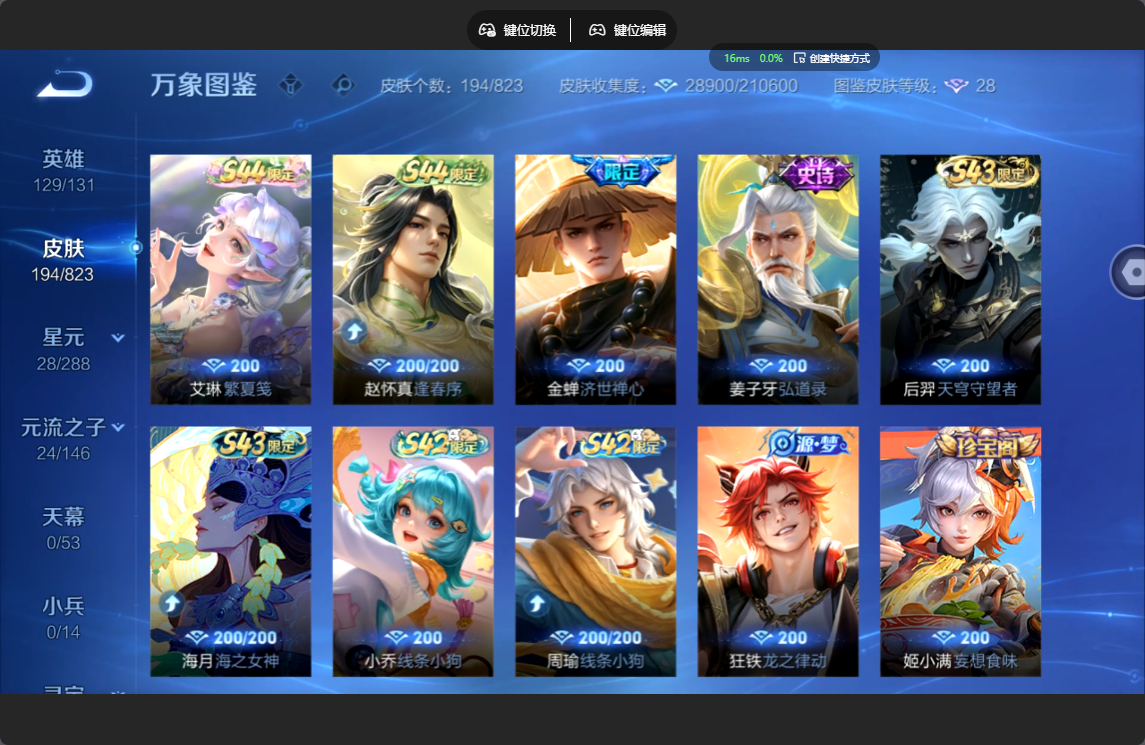Viewport: 1145px width, 745px height.
Task: Click the 200/200 value on 赵怀真 card
Action: pyautogui.click(x=427, y=366)
